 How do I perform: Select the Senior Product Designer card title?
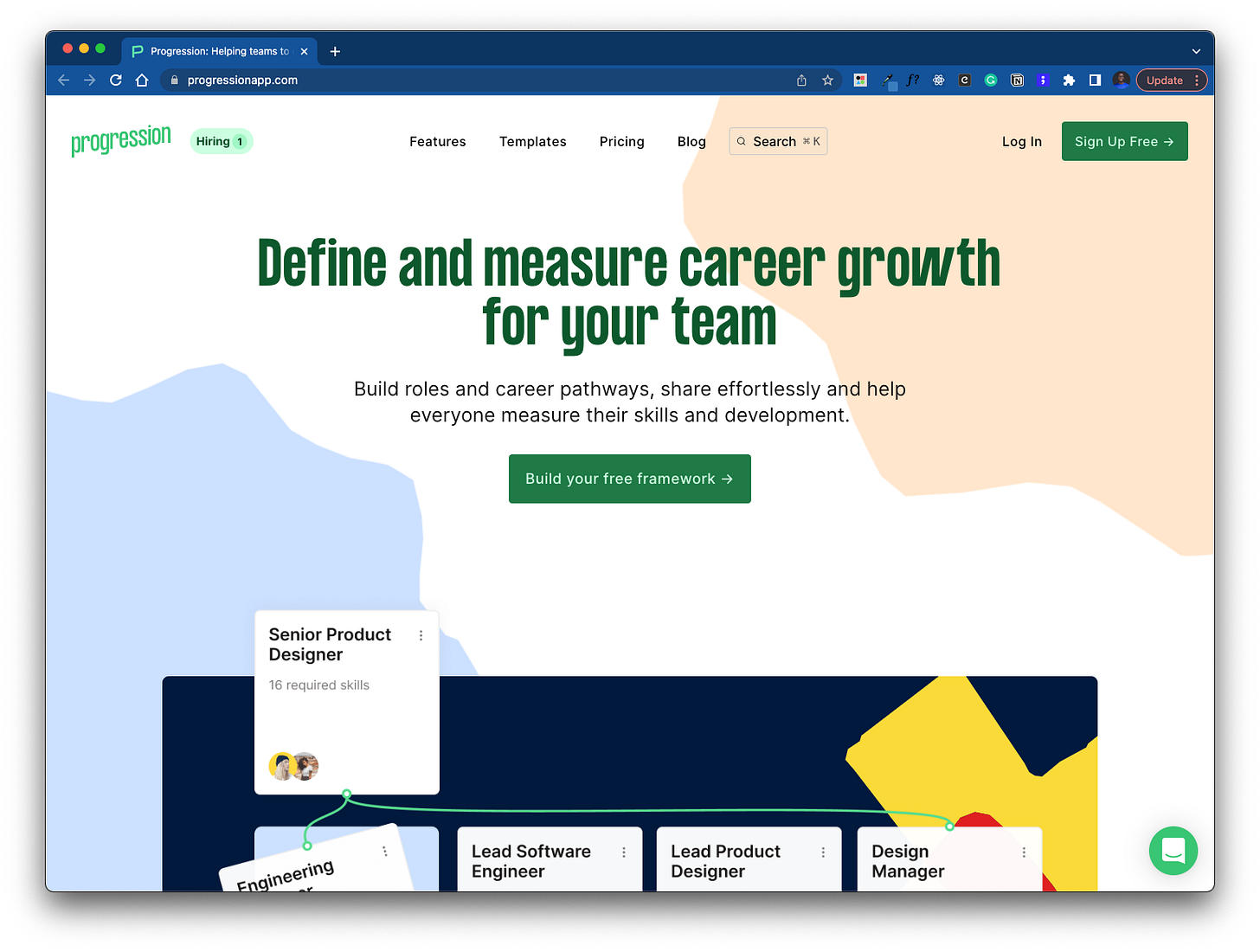point(330,645)
